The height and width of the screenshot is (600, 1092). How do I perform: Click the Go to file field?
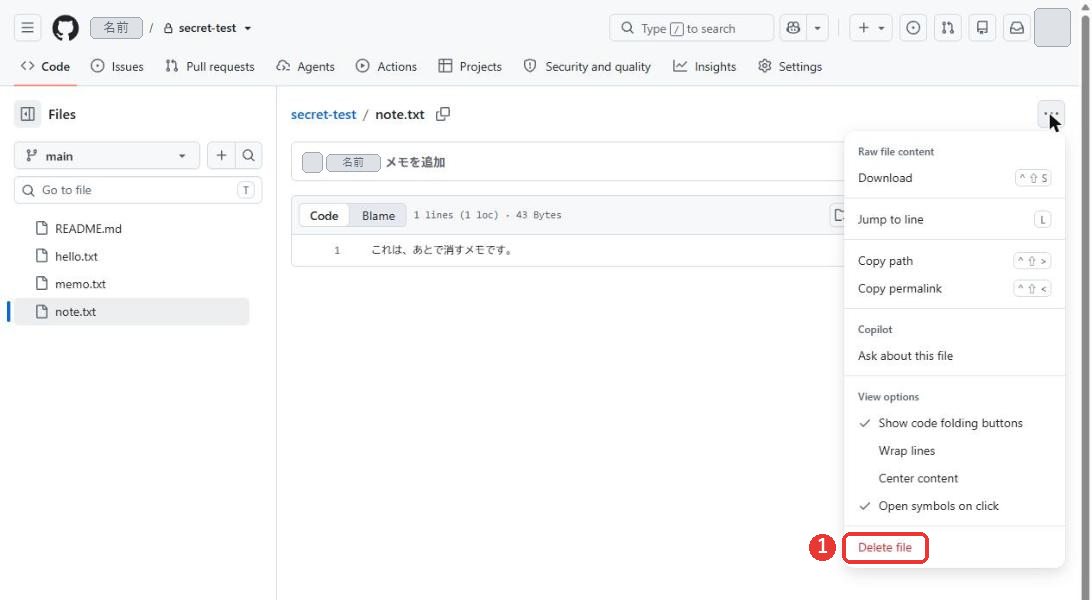138,190
